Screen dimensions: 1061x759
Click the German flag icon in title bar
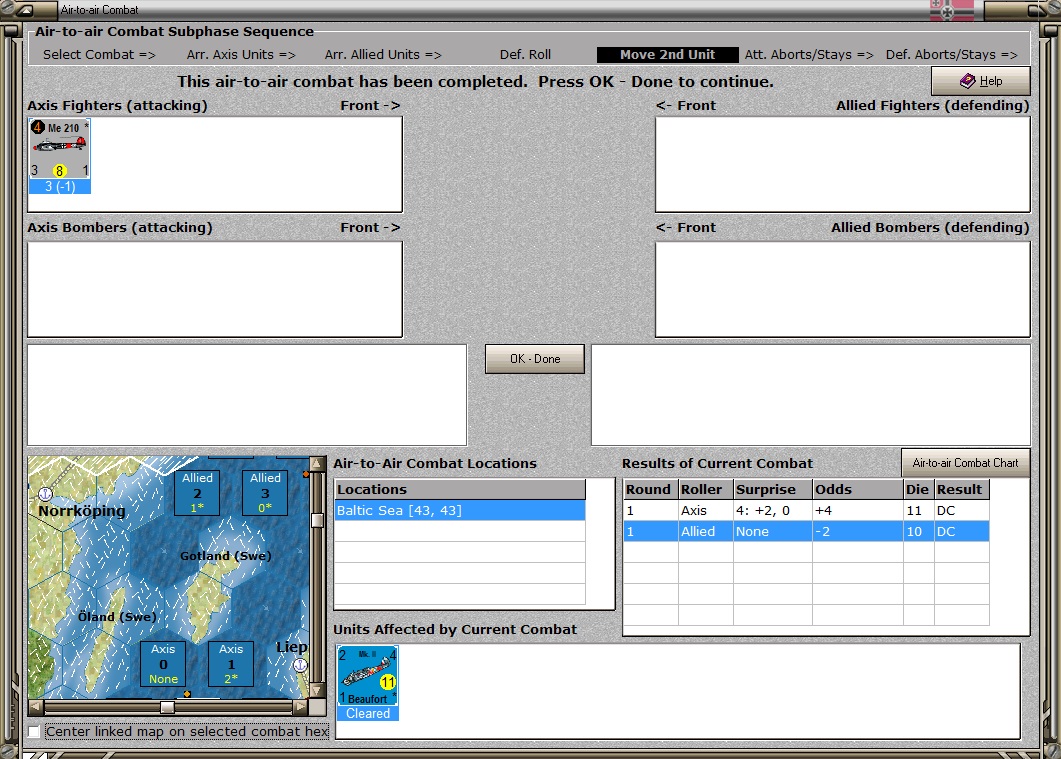point(952,10)
